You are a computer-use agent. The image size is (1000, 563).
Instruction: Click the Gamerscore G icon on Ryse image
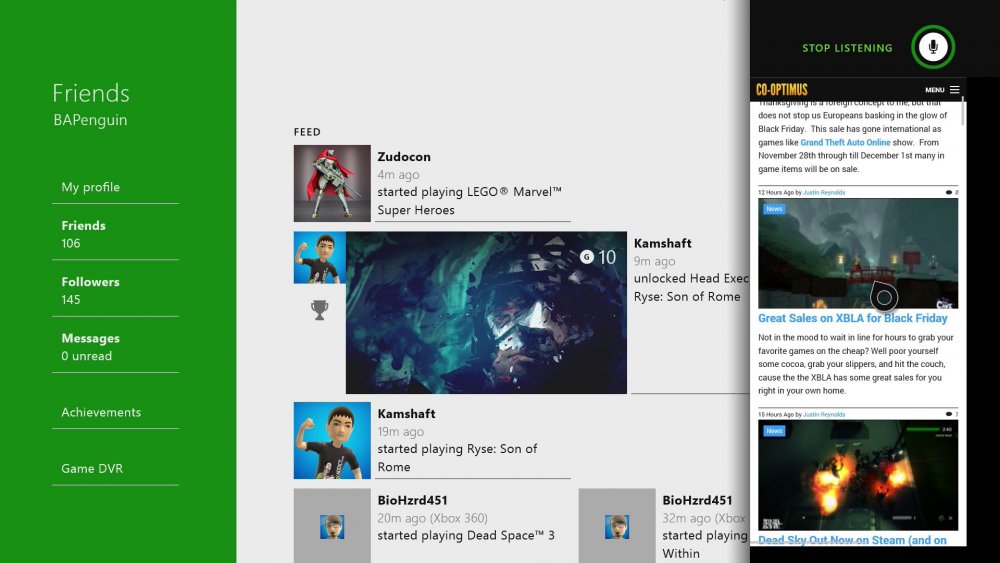(587, 257)
